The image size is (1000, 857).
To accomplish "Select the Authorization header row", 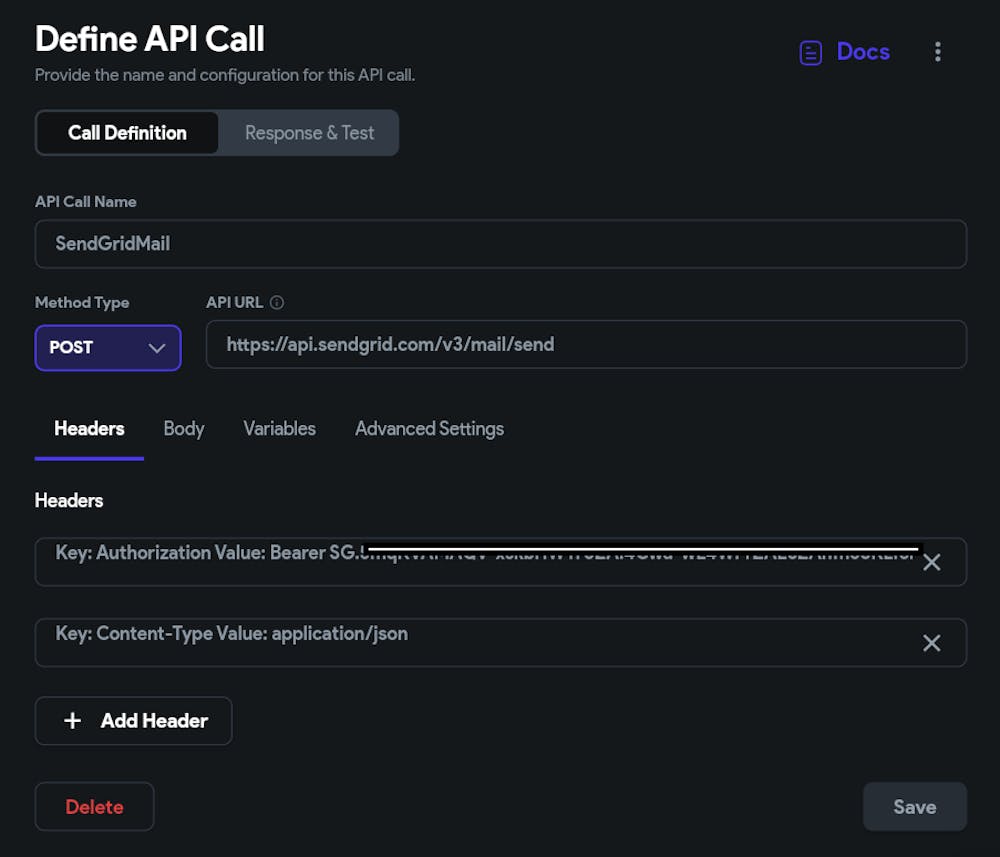I will point(501,562).
